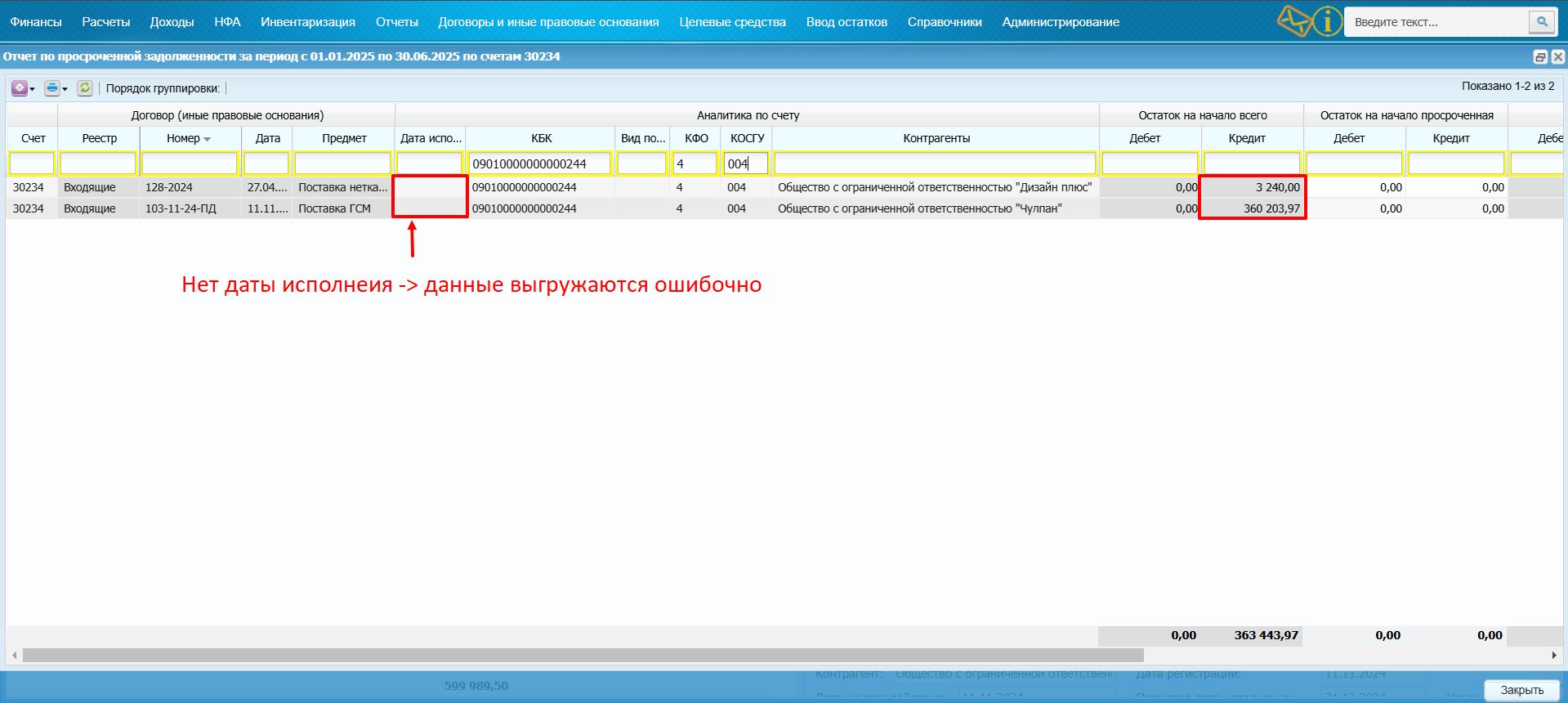Click the 'Показано 1-2 из 2' counter
The height and width of the screenshot is (703, 1568).
(x=1508, y=86)
